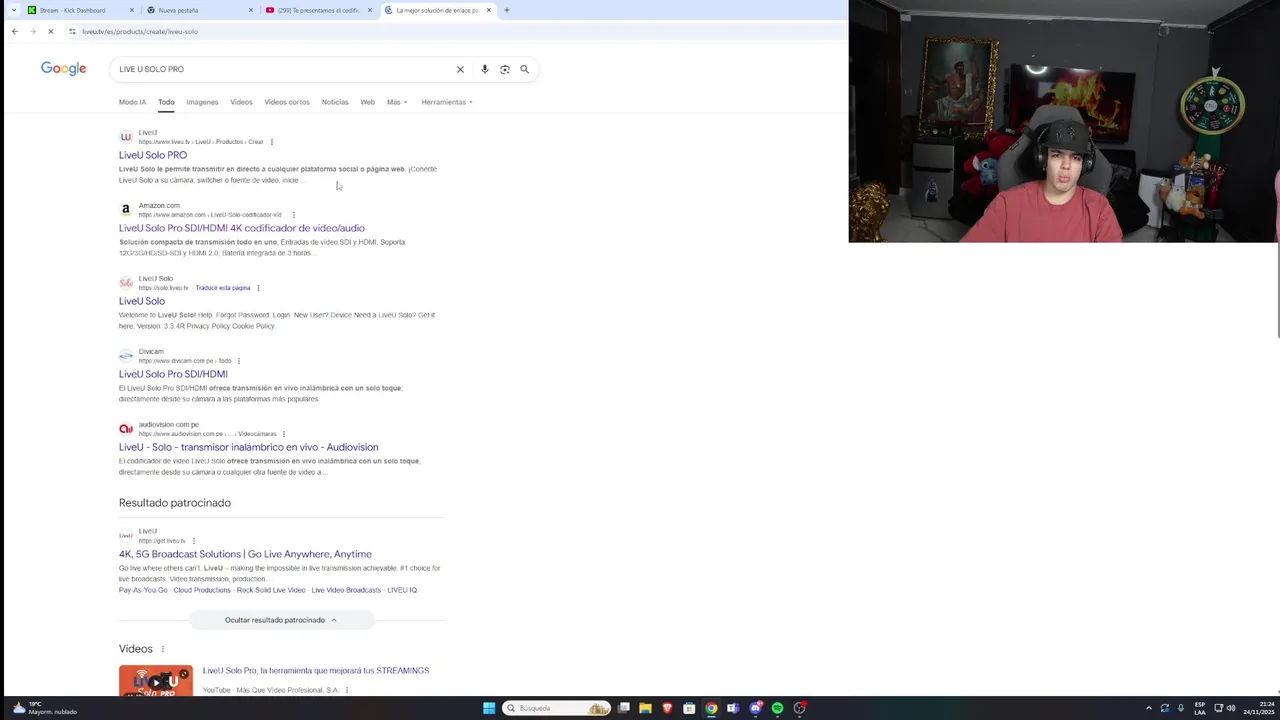The height and width of the screenshot is (720, 1280).
Task: Open more options for Audiovision result
Action: (284, 434)
